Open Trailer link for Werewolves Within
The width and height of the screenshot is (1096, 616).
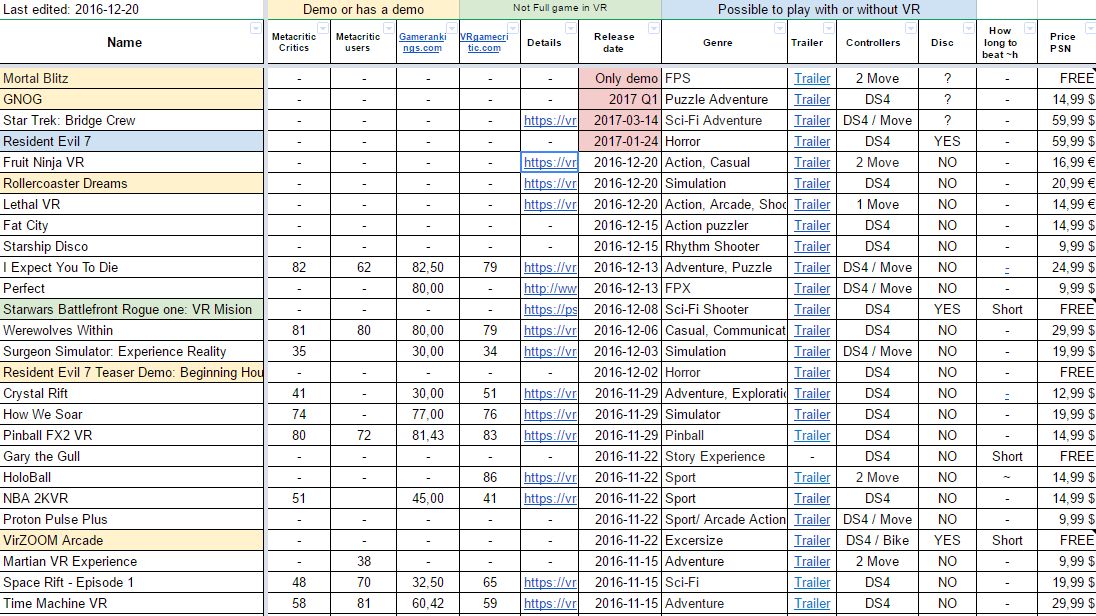click(812, 330)
